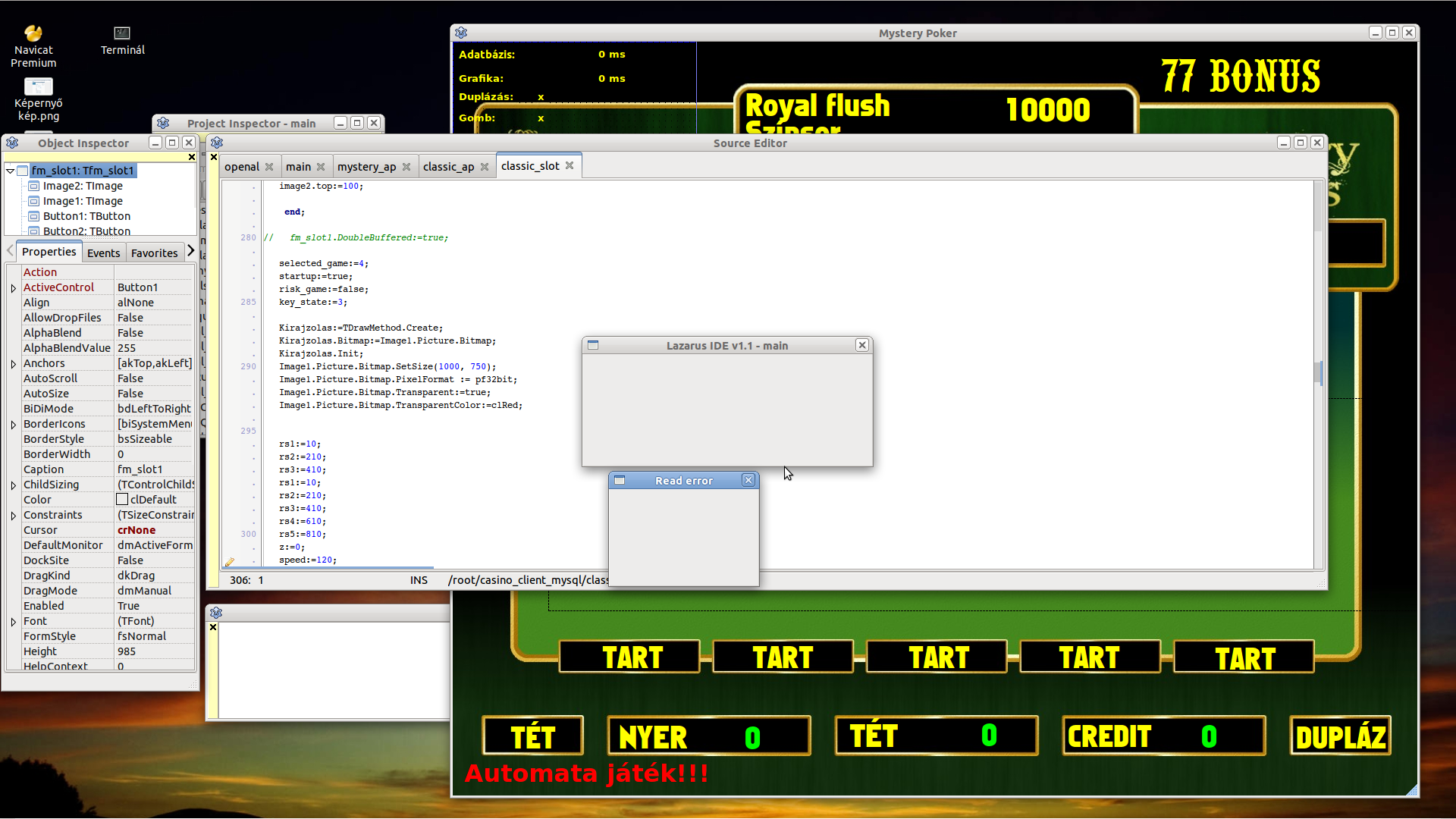1456x819 pixels.
Task: Click the CREDIT display
Action: 1164,736
